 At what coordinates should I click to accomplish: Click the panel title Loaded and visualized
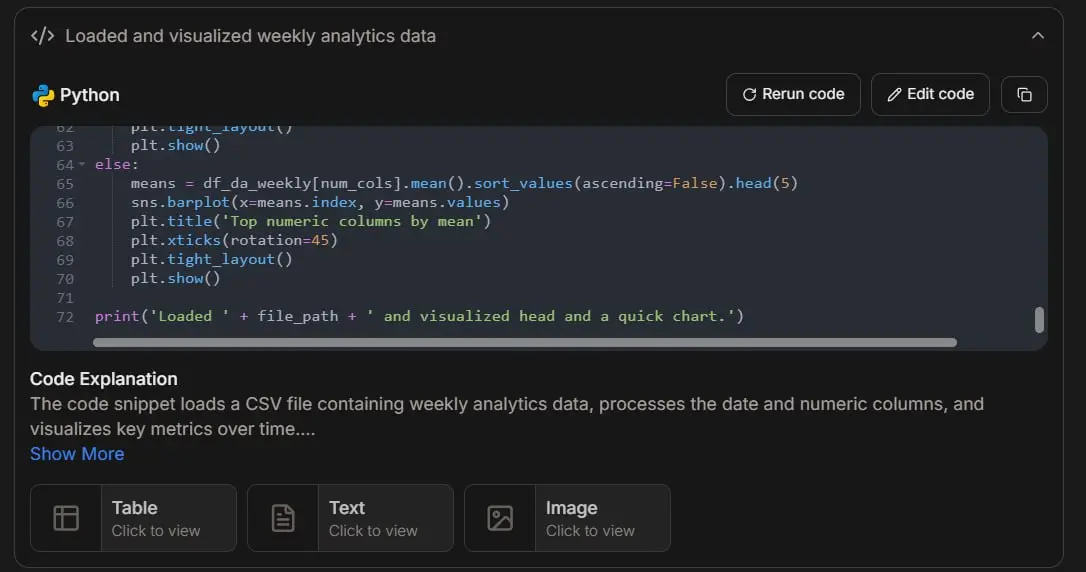250,36
